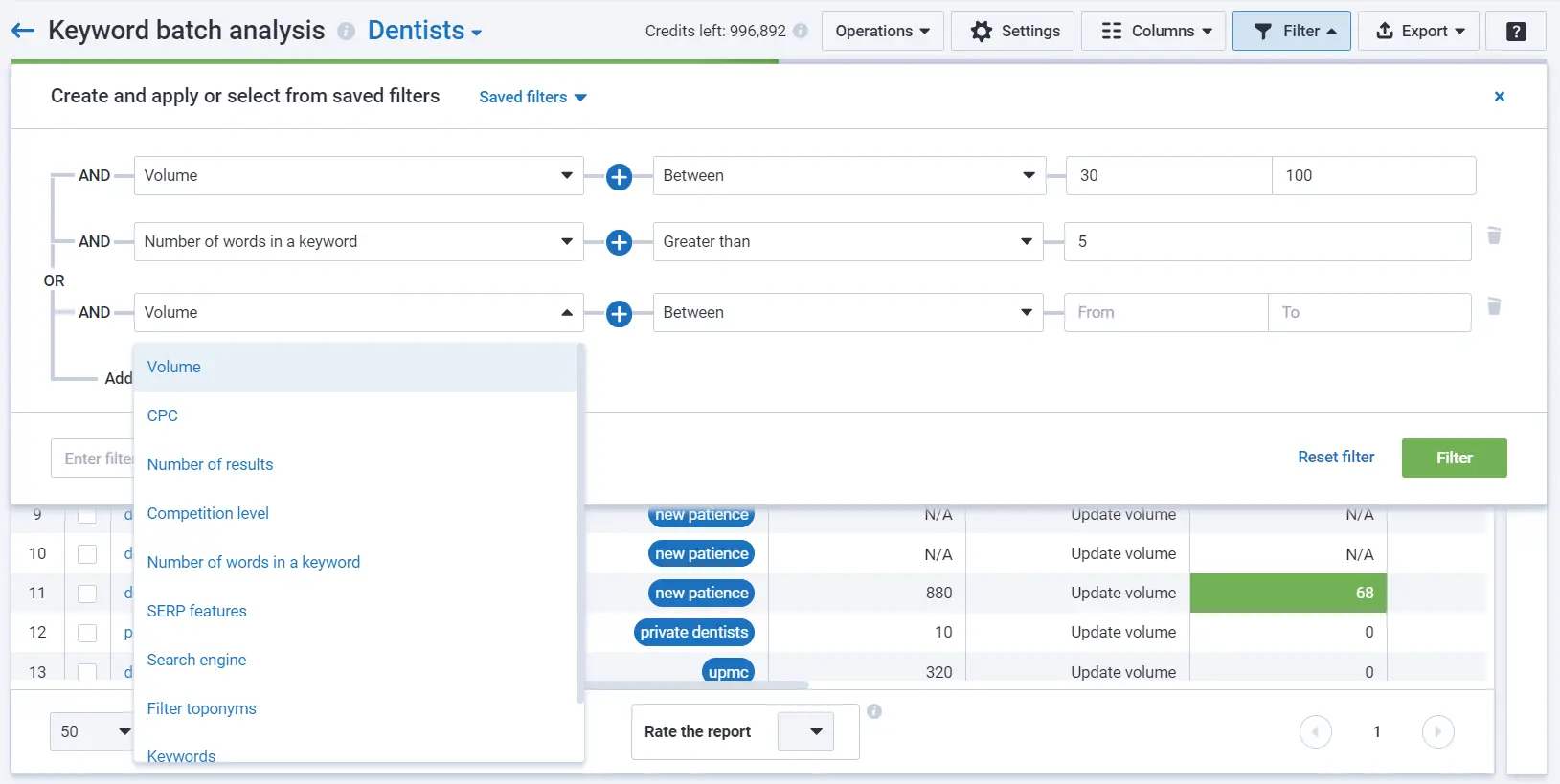Viewport: 1560px width, 784px height.
Task: Select Competition level in the dropdown list
Action: coord(208,513)
